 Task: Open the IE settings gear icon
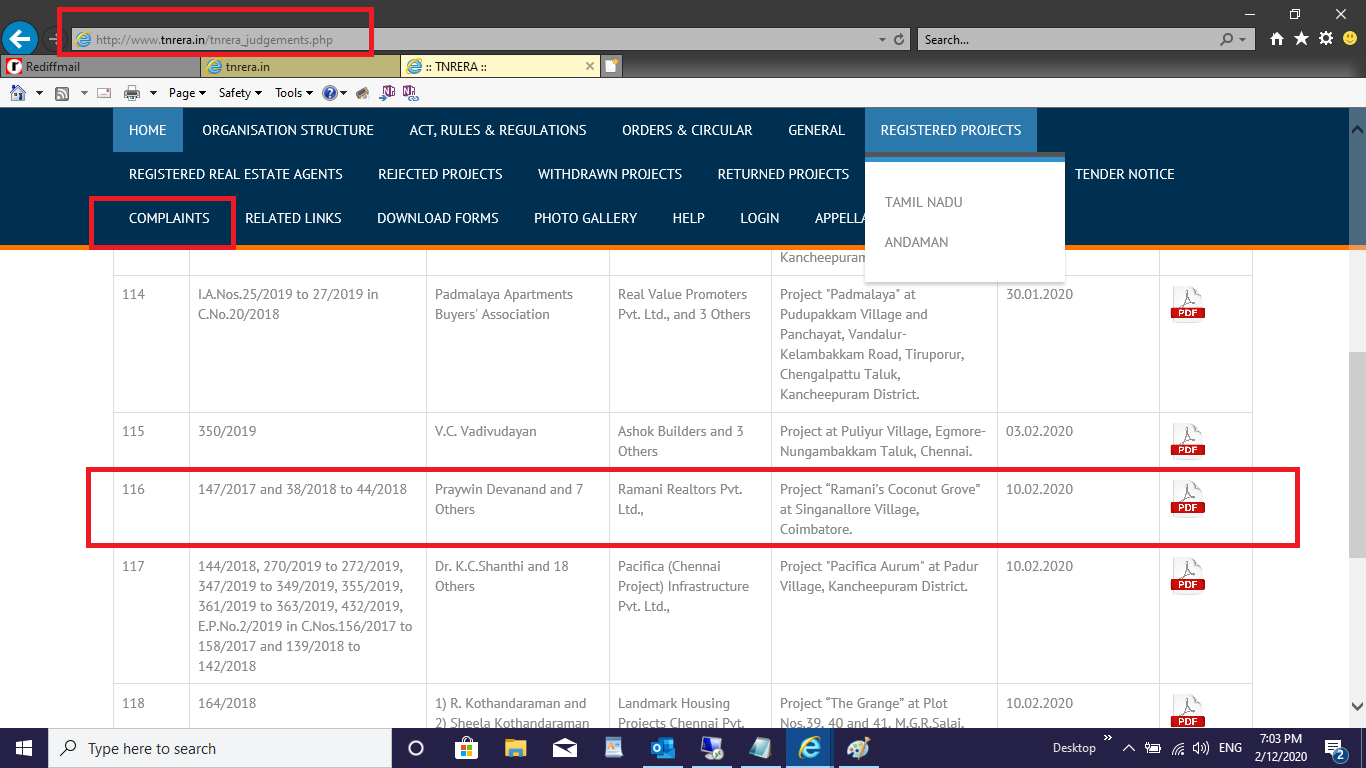click(1325, 39)
